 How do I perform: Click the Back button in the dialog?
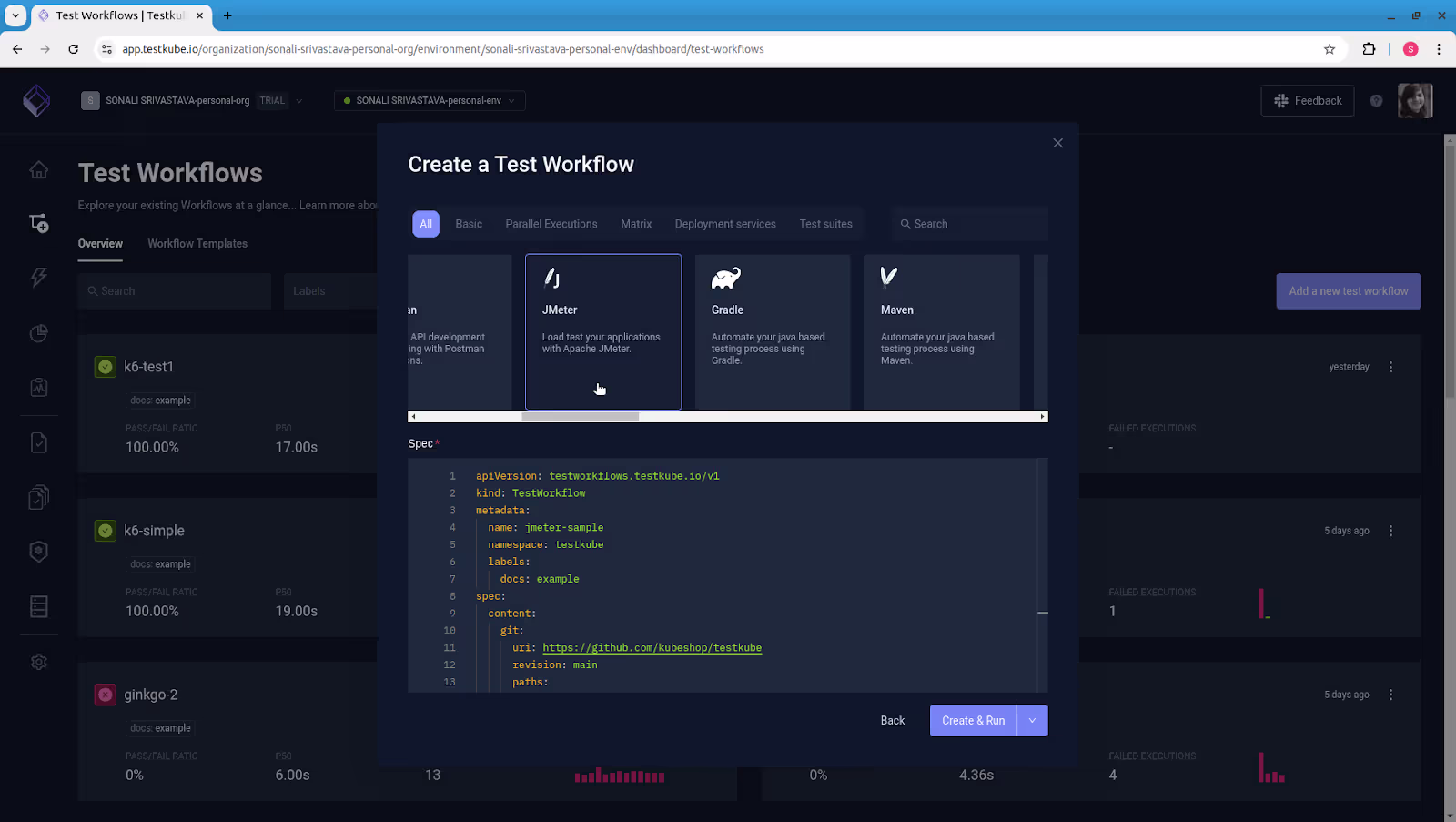click(x=893, y=721)
